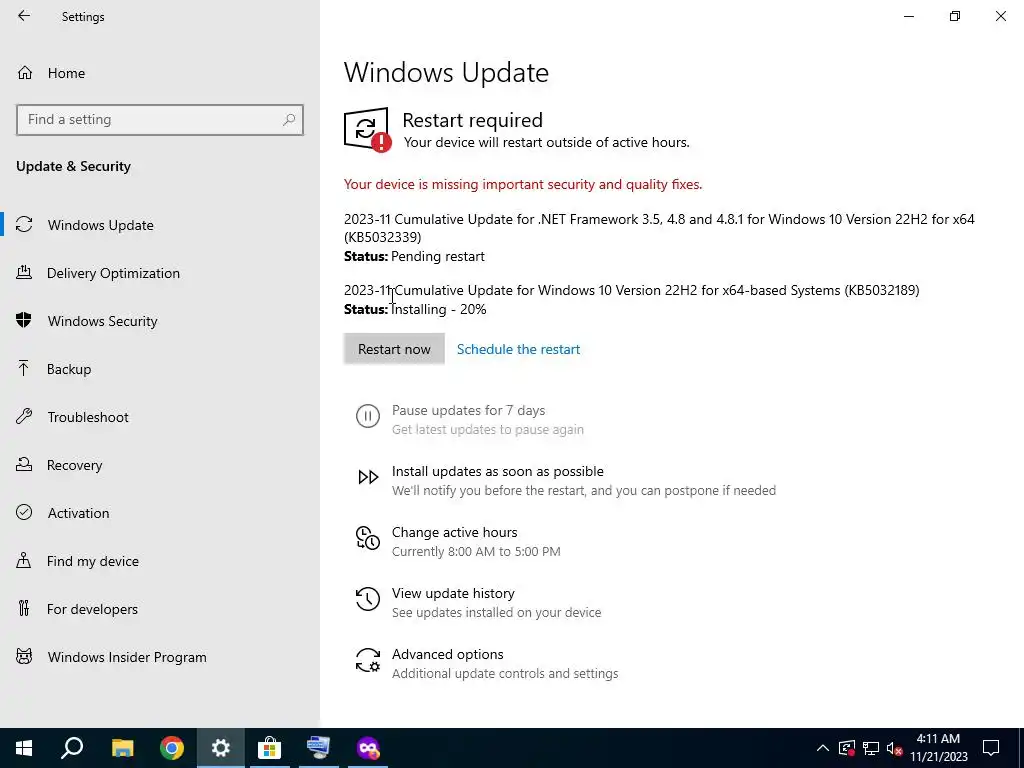Focus the Find a setting search box

[x=160, y=120]
